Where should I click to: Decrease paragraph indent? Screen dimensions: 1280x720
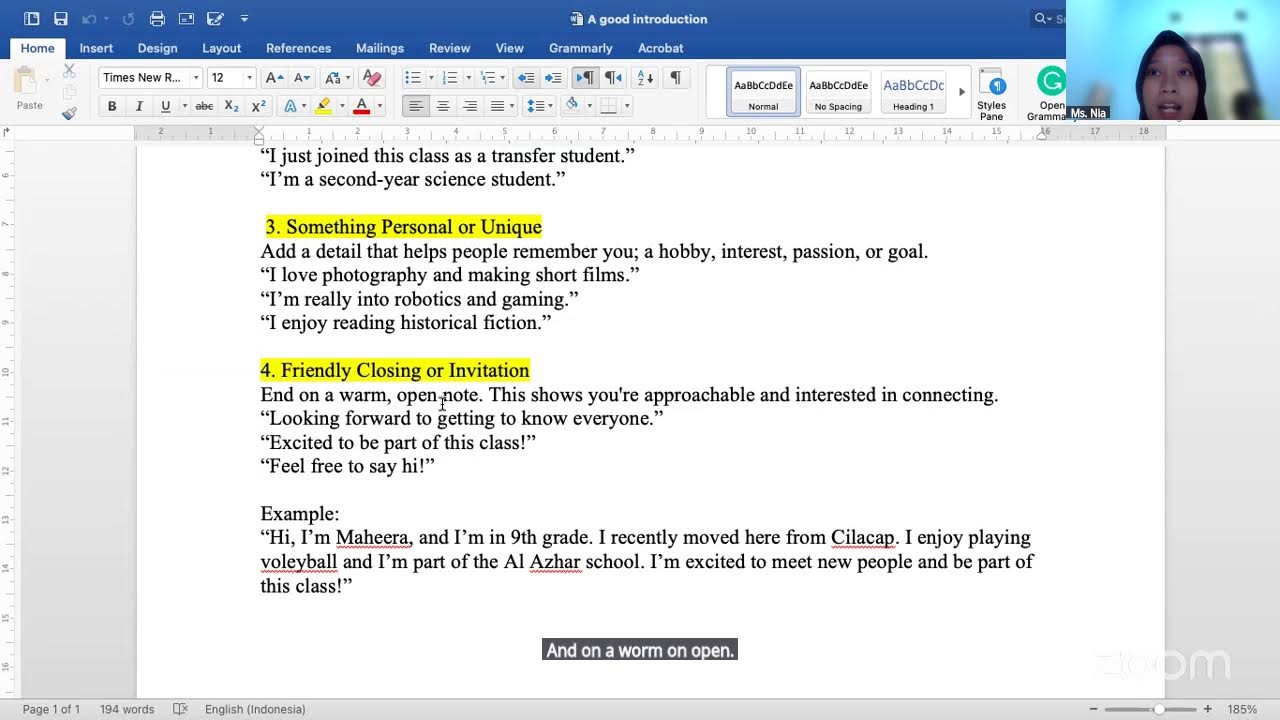click(526, 77)
